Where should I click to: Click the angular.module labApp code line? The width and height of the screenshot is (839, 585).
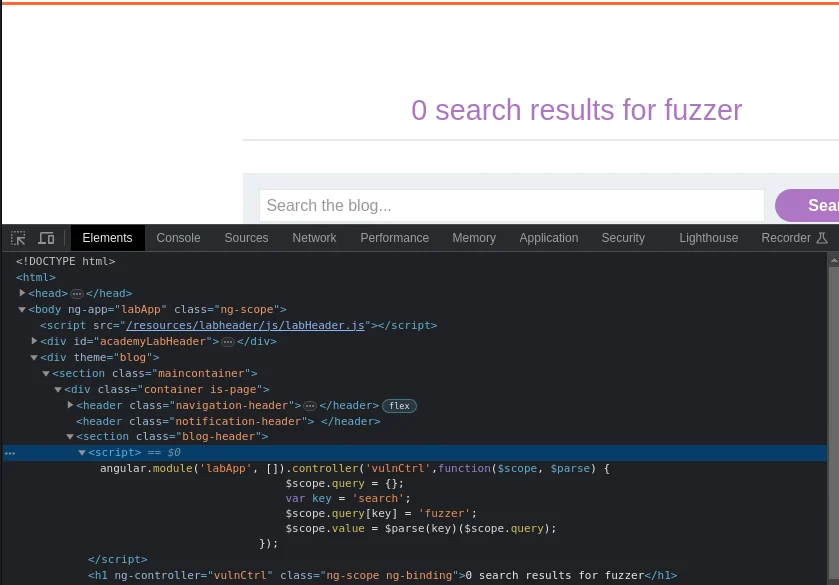coord(355,468)
